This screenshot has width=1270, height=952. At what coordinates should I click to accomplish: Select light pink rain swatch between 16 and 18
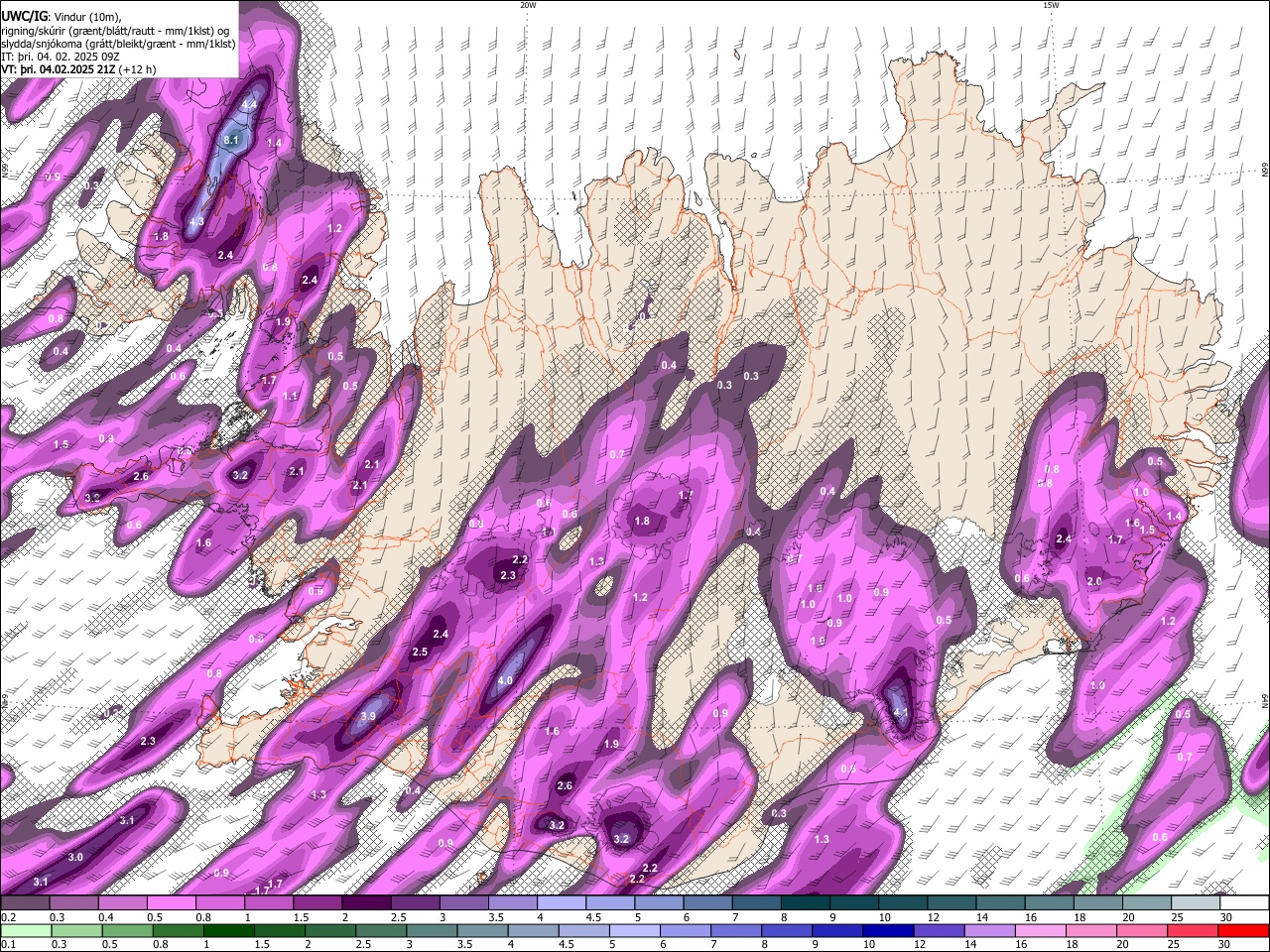click(x=1041, y=930)
